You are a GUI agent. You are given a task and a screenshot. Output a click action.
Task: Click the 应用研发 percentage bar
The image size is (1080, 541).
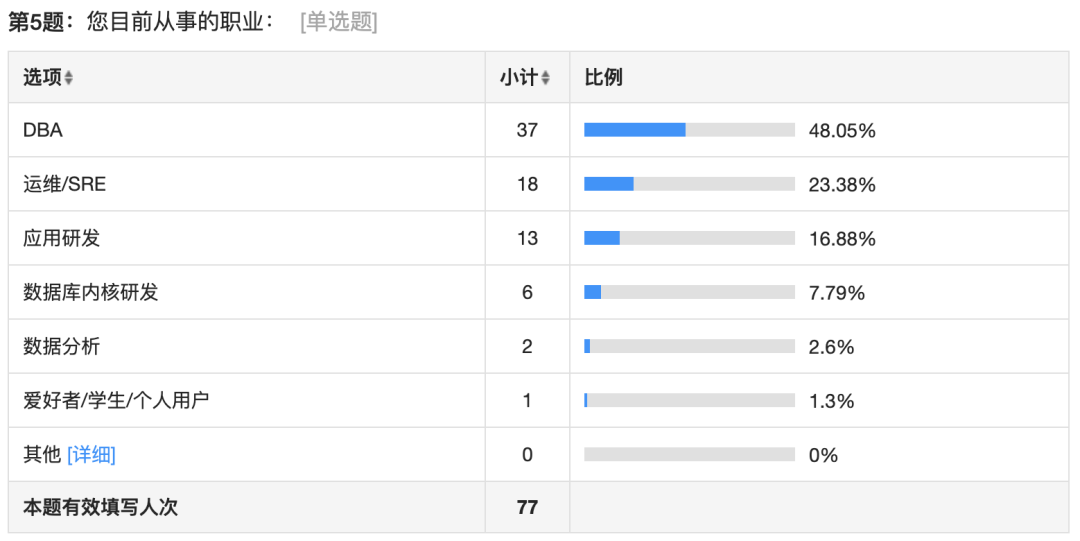(689, 238)
